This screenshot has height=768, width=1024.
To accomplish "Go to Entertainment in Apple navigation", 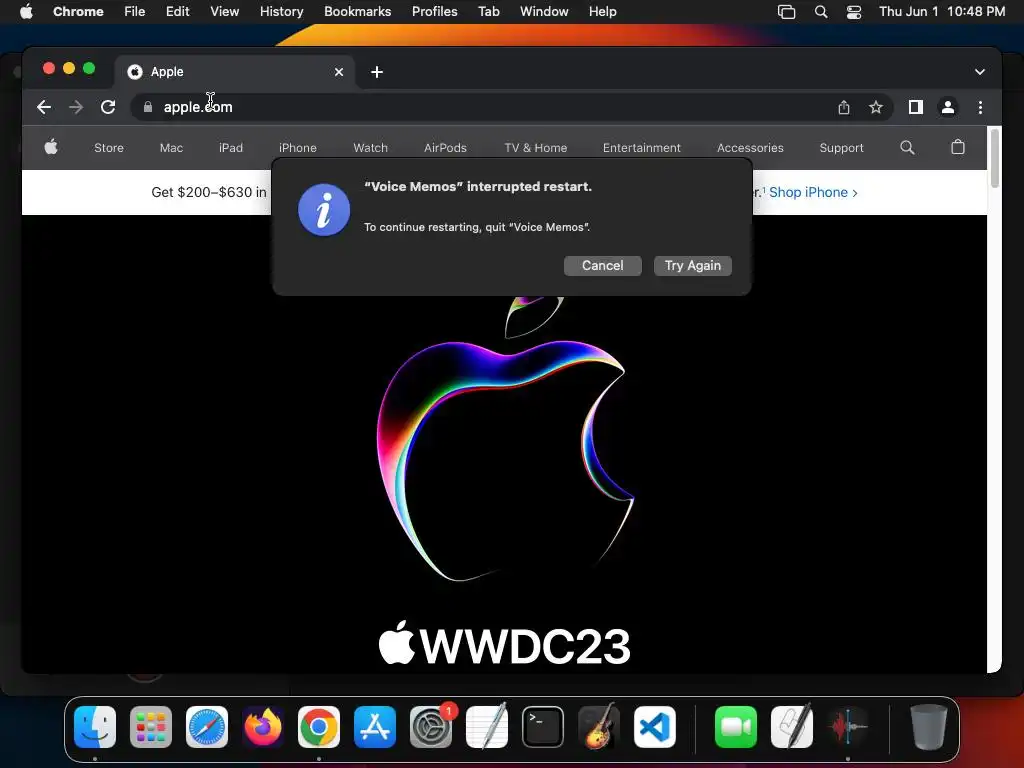I will (641, 148).
